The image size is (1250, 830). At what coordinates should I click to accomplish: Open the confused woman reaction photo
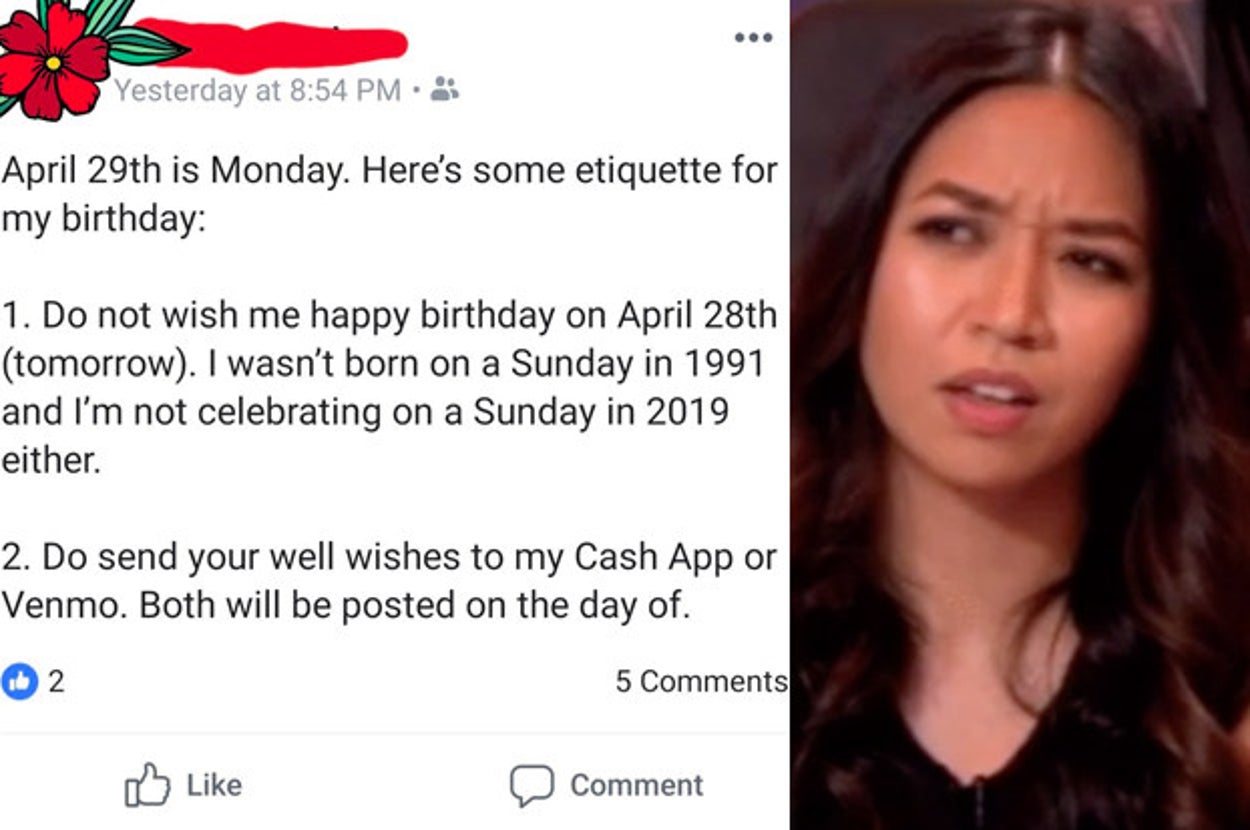[1020, 415]
